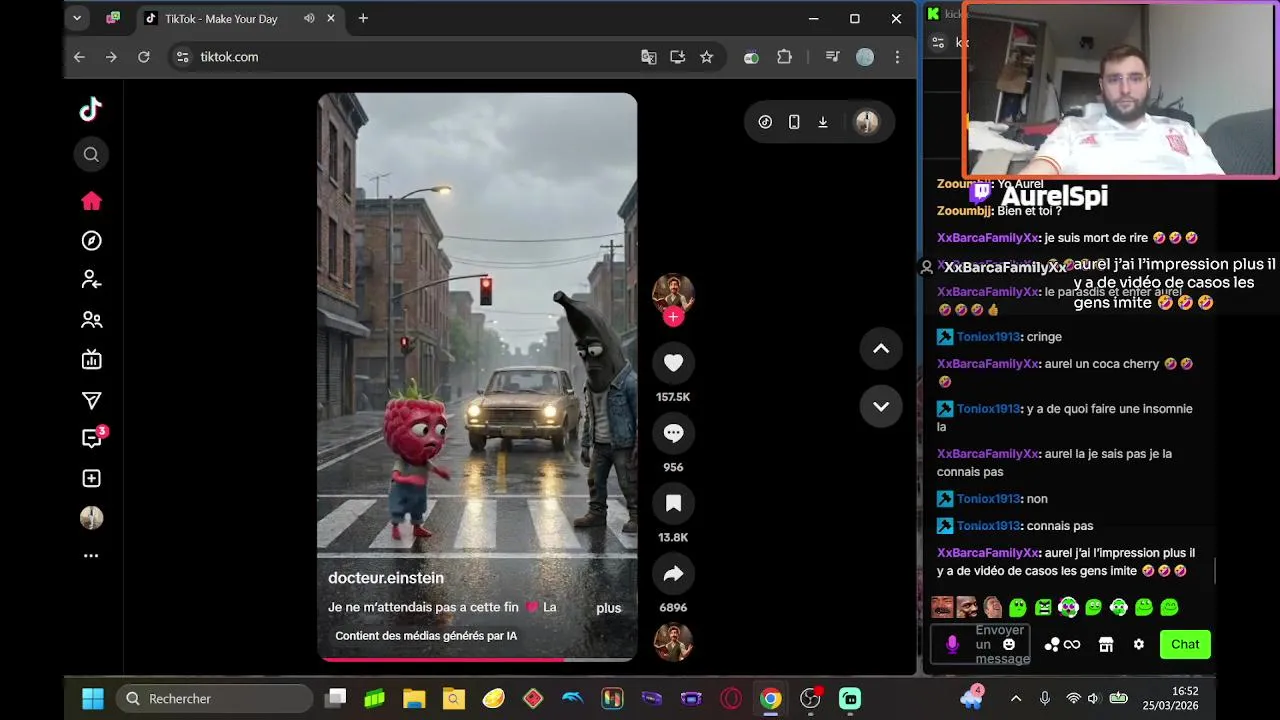Mute the TikTok tab speaker icon
This screenshot has width=1280, height=720.
(x=309, y=18)
